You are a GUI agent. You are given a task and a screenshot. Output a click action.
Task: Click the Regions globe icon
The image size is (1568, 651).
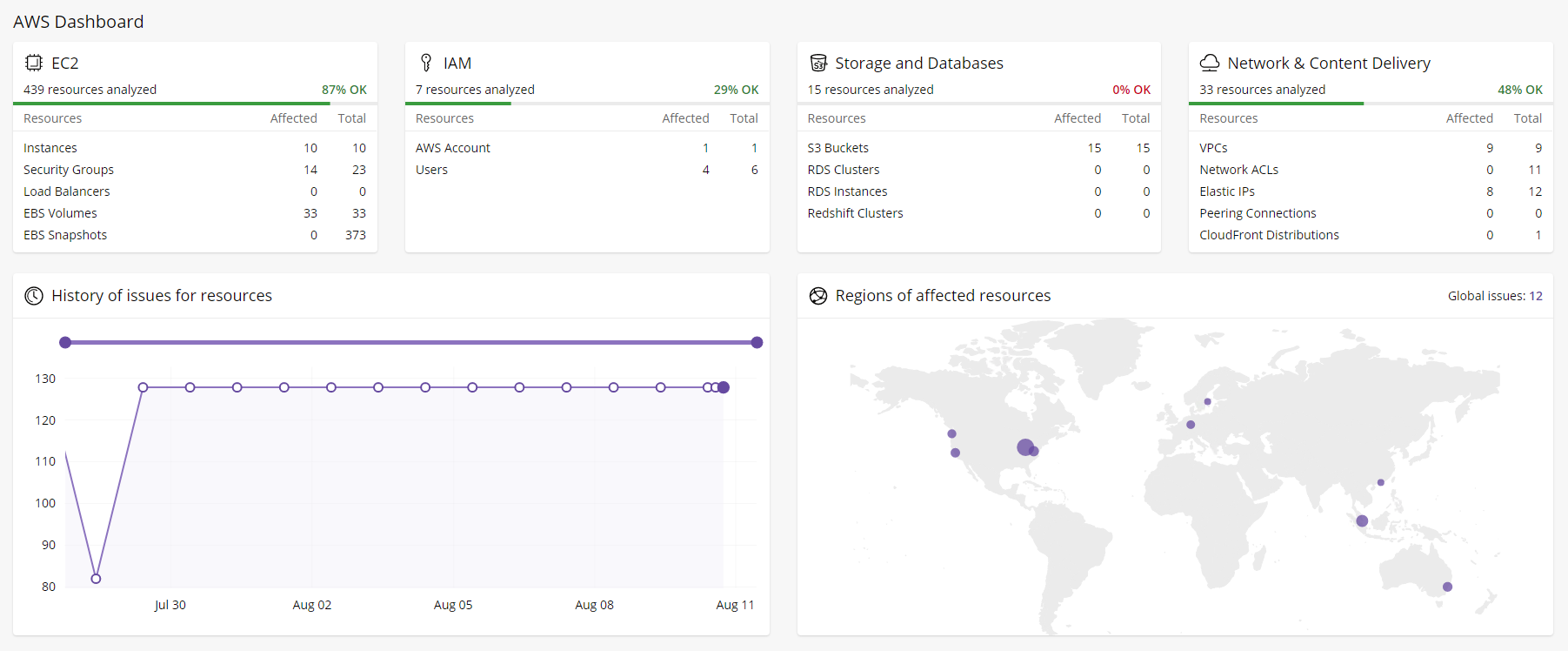coord(818,296)
